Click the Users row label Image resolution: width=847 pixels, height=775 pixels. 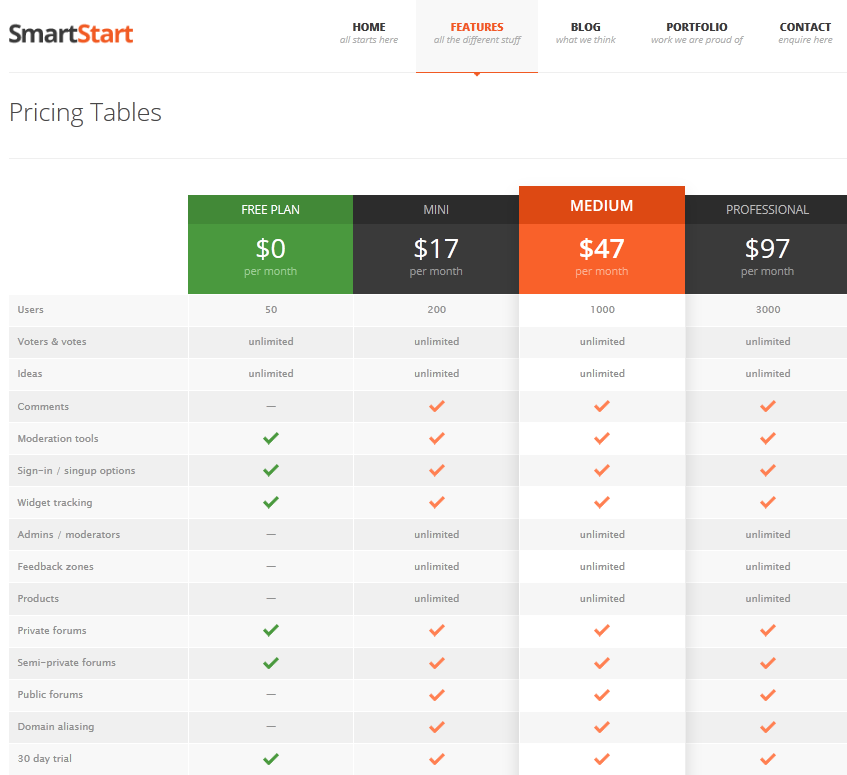(30, 309)
